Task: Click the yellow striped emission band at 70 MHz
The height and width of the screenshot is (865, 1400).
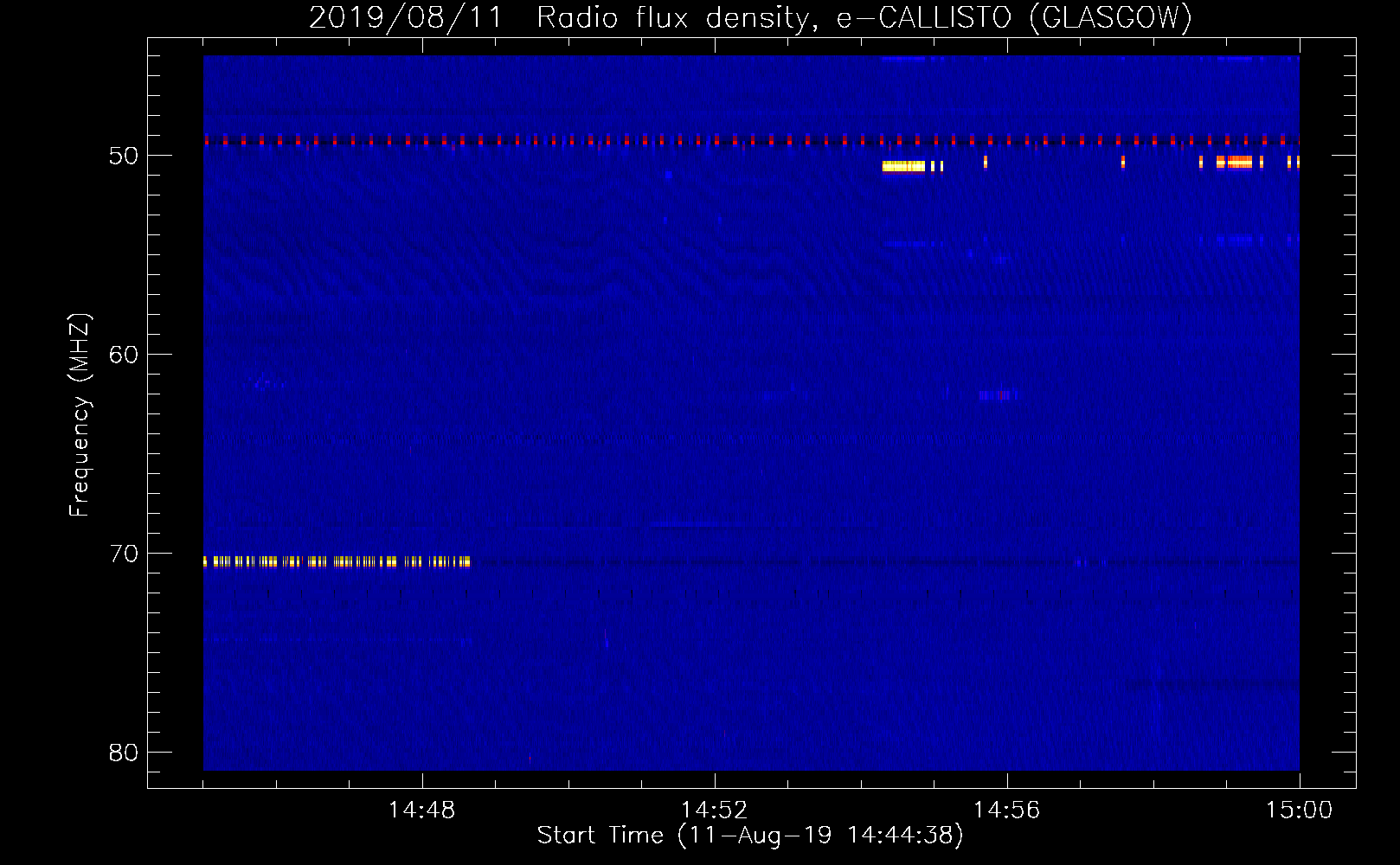Action: coord(337,562)
